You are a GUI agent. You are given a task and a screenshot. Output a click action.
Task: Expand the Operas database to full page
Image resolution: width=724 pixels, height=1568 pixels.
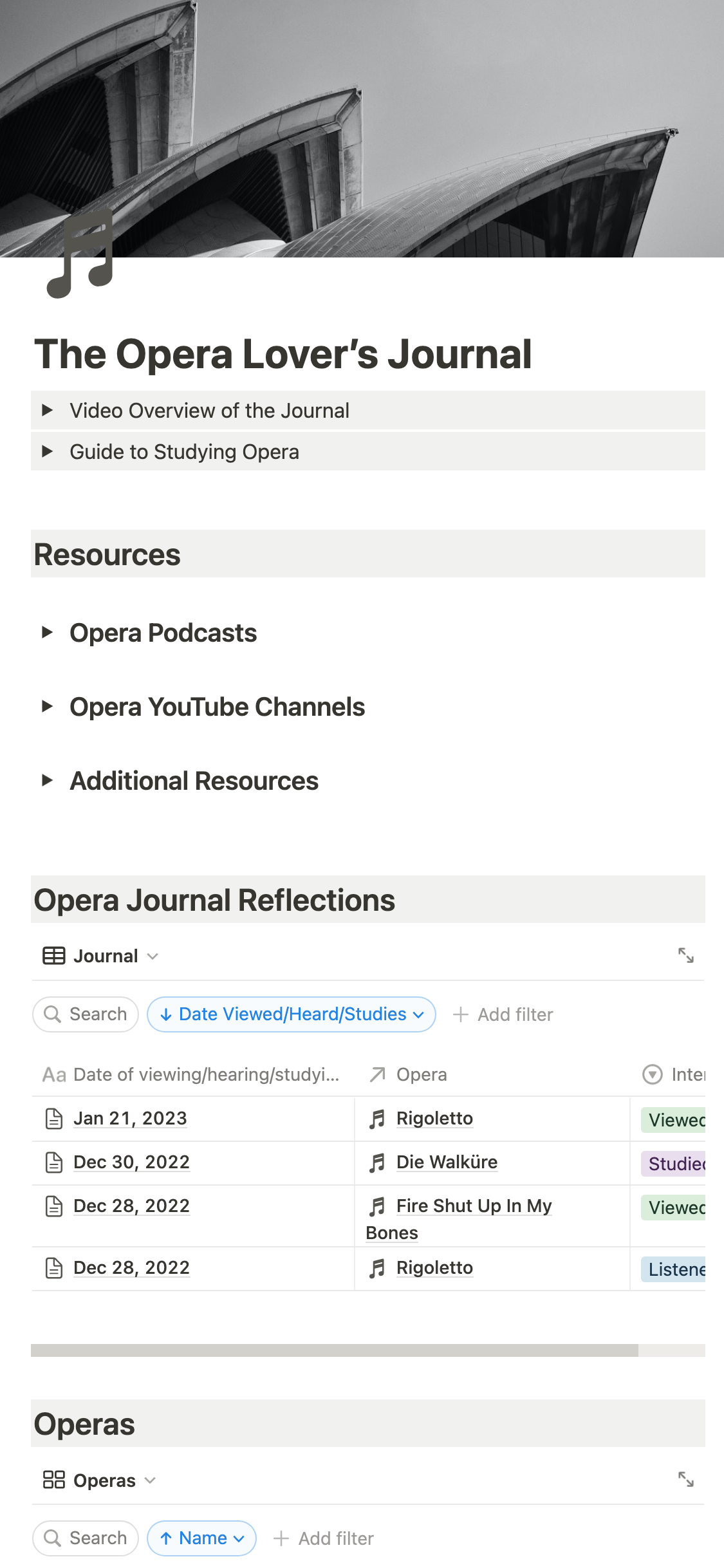coord(685,1479)
